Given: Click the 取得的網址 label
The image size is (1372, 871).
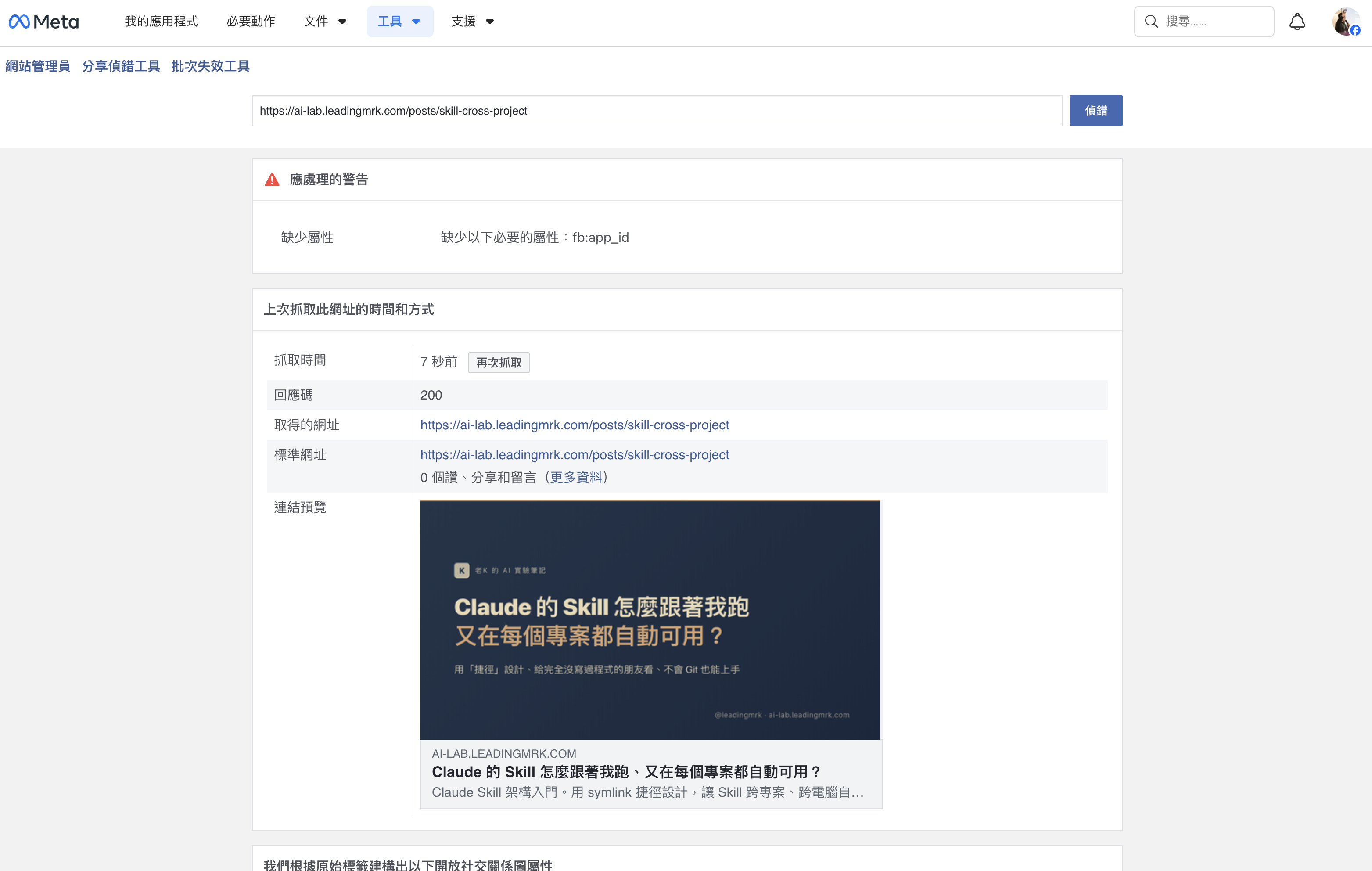Looking at the screenshot, I should coord(307,425).
